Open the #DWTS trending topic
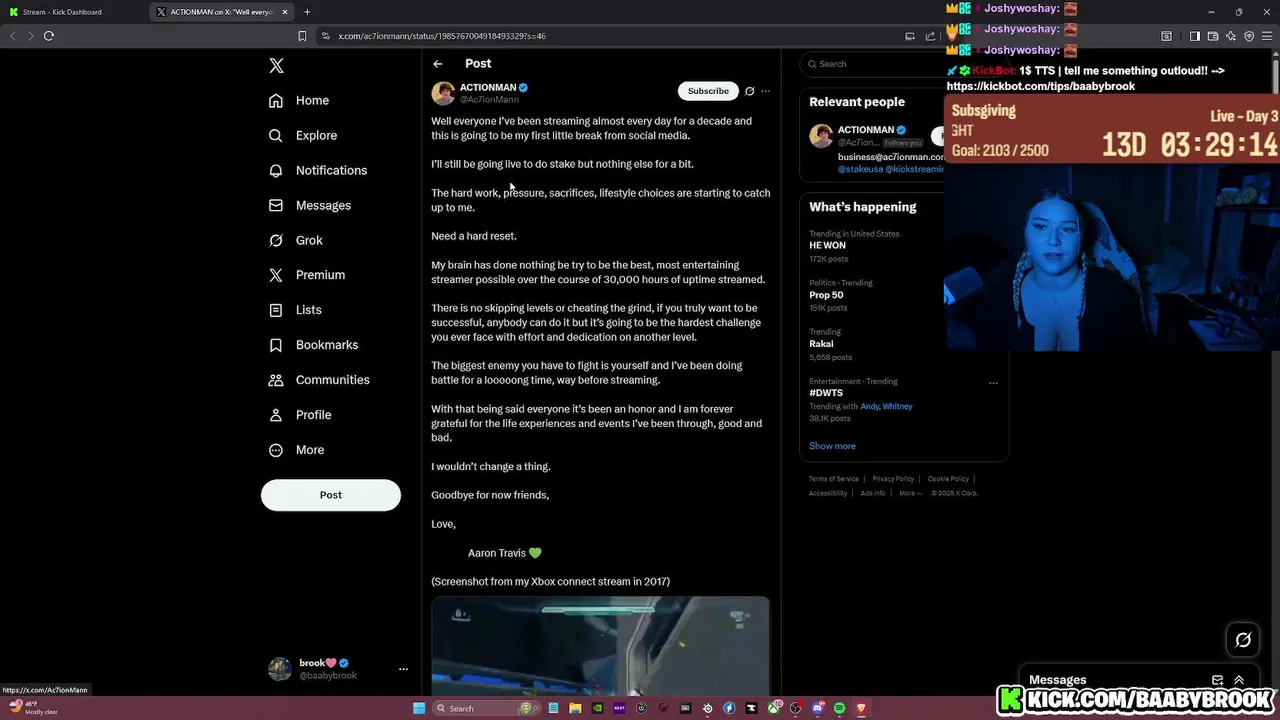 tap(826, 393)
